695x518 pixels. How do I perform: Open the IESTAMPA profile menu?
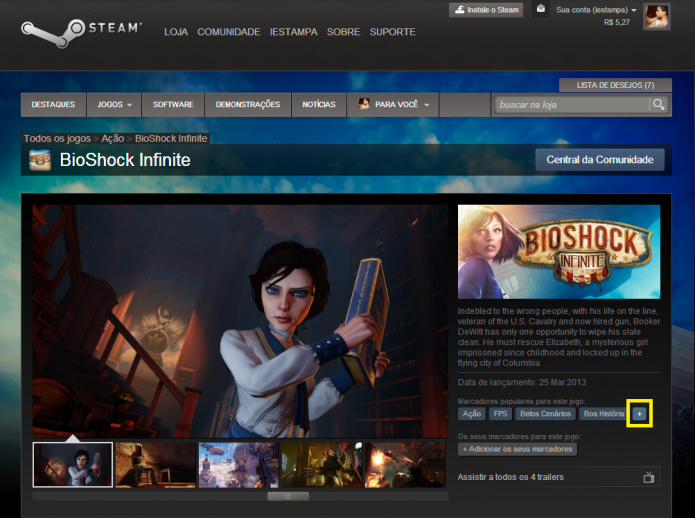[x=293, y=32]
